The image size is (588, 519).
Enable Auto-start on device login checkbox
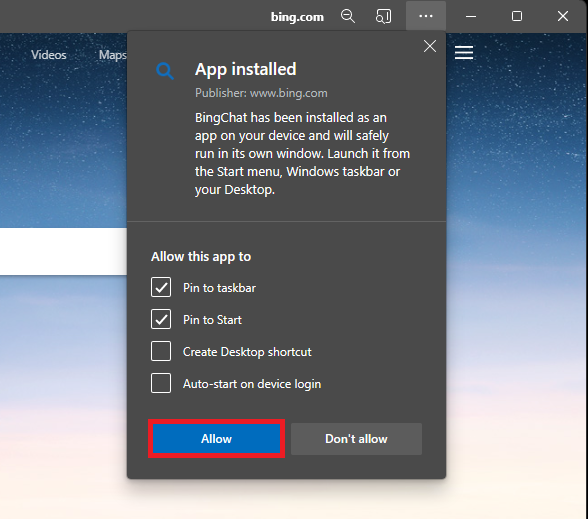click(161, 383)
